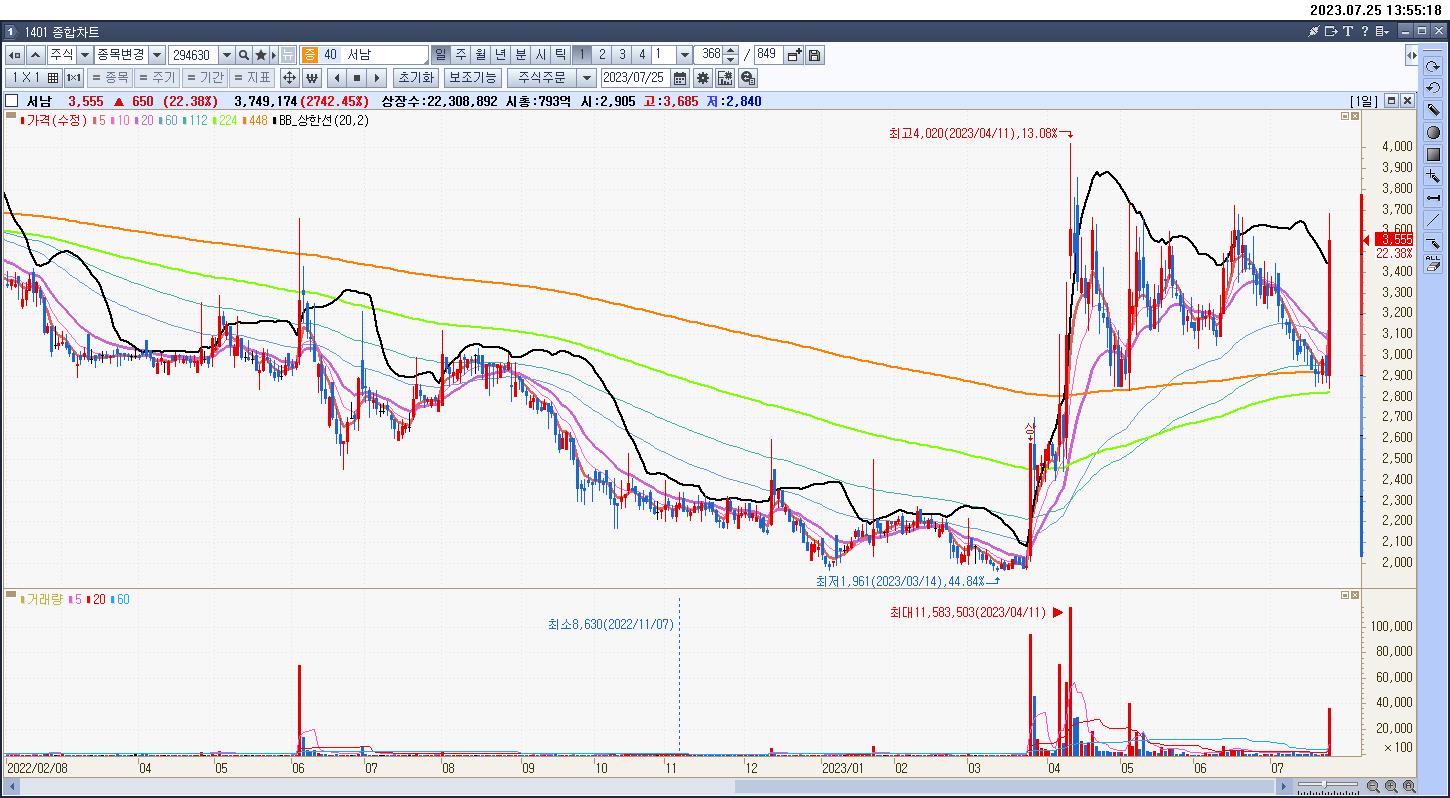Image resolution: width=1450 pixels, height=798 pixels.
Task: Select the rectangle shape tool
Action: tap(1433, 154)
